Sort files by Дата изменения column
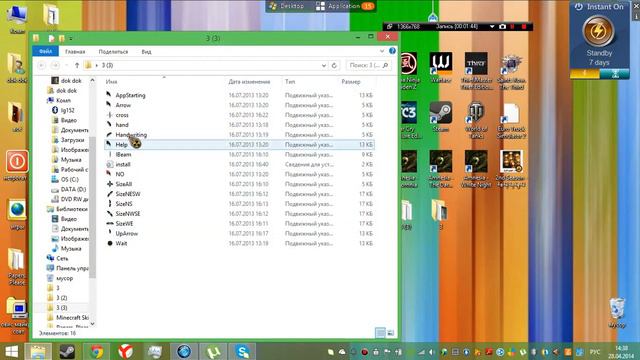Image resolution: width=640 pixels, height=360 pixels. pos(249,82)
